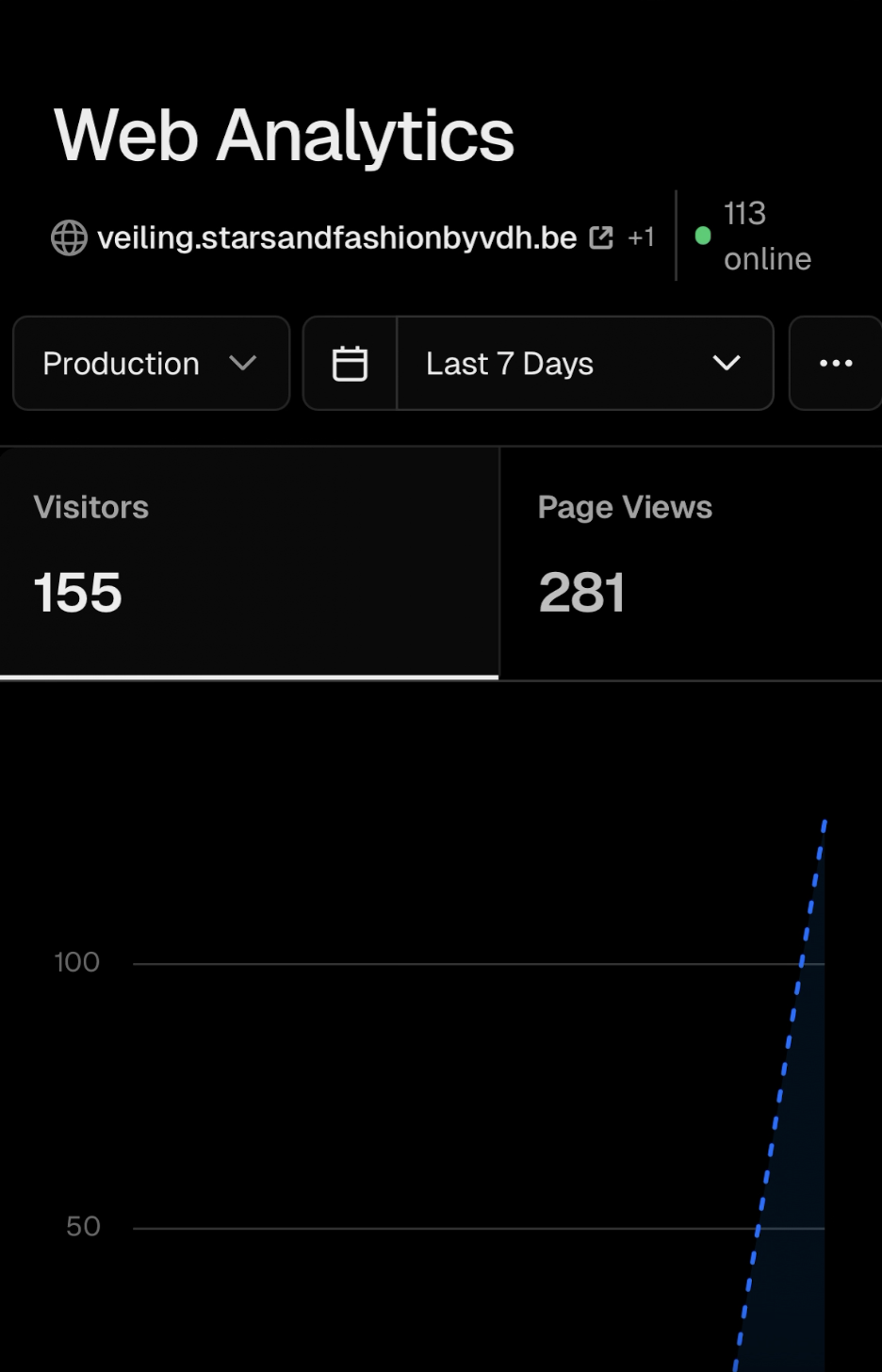Click the 100 y-axis label

coord(77,962)
